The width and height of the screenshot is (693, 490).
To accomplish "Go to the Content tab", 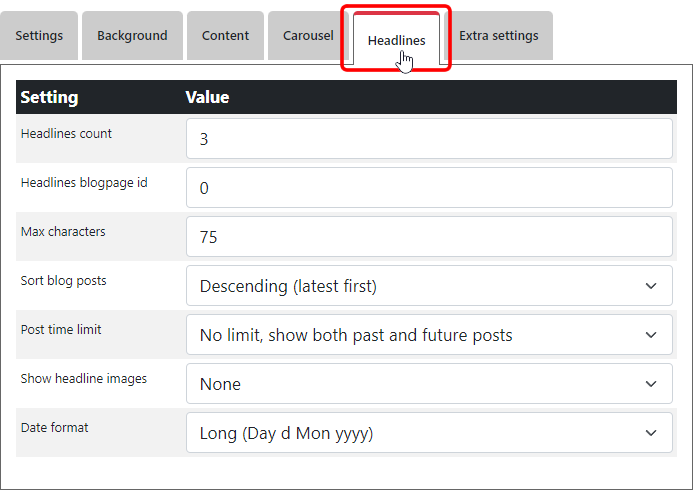I will 225,36.
